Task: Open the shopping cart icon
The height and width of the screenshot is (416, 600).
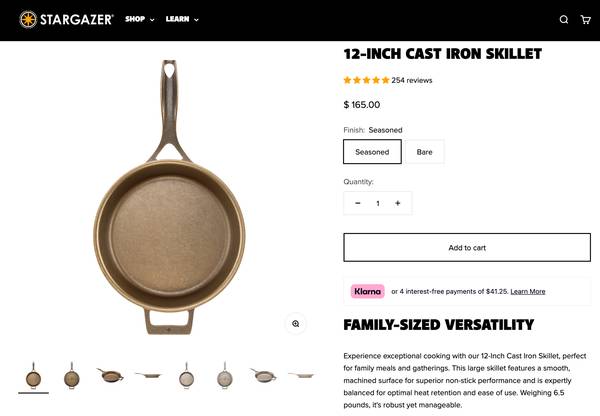Action: [x=586, y=19]
